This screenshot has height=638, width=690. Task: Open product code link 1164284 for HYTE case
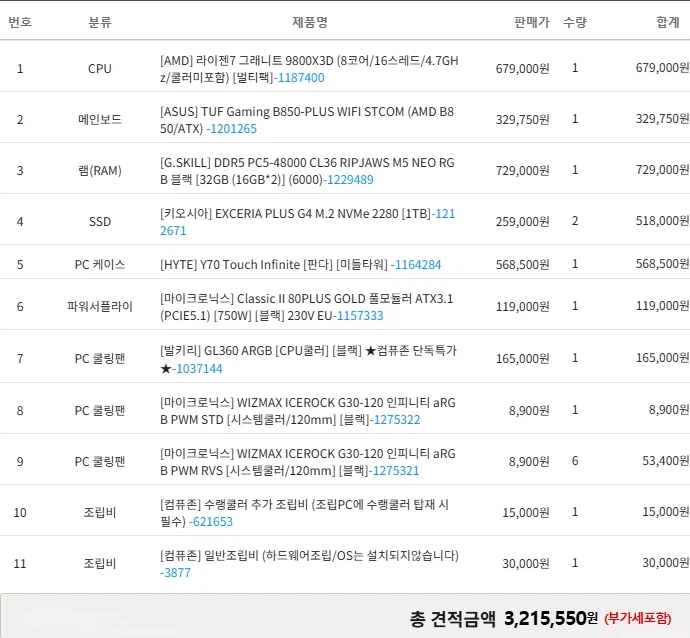tap(418, 265)
